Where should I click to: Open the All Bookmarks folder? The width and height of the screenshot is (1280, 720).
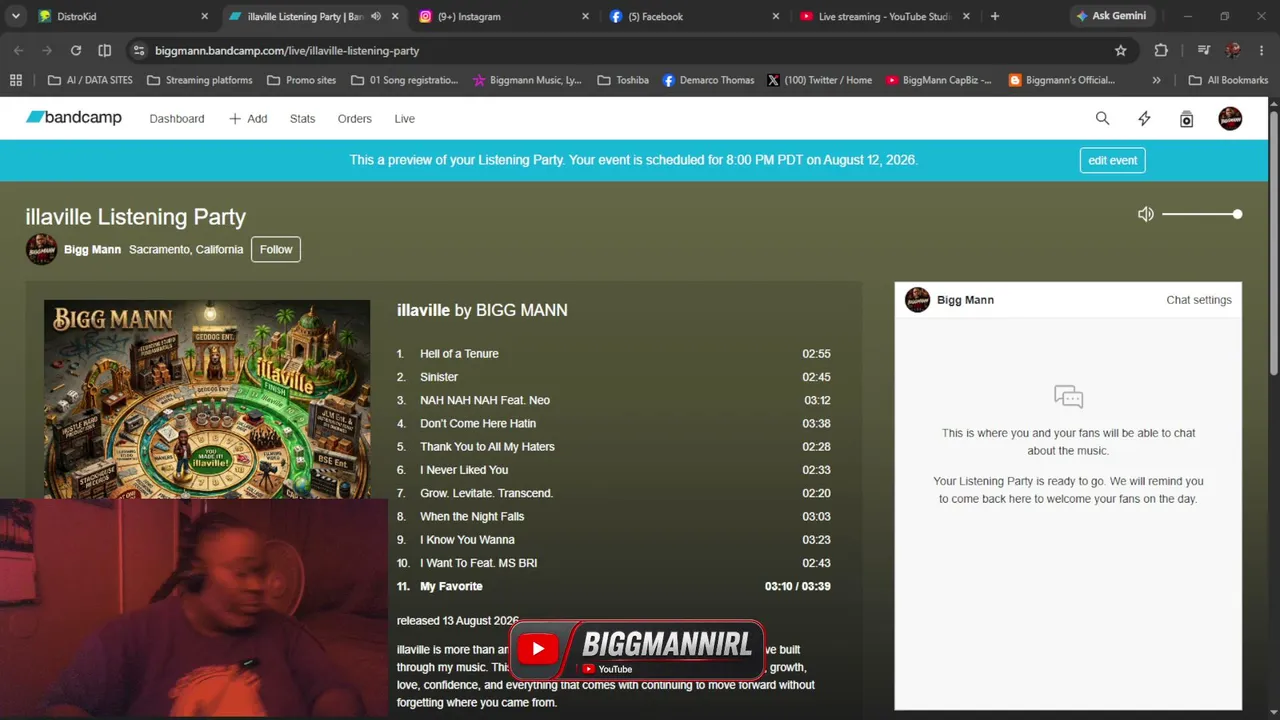(1228, 80)
